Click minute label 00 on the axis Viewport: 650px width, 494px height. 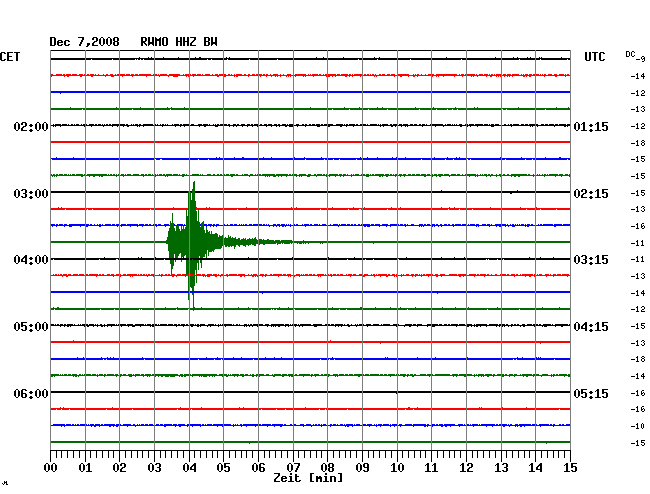[x=51, y=468]
